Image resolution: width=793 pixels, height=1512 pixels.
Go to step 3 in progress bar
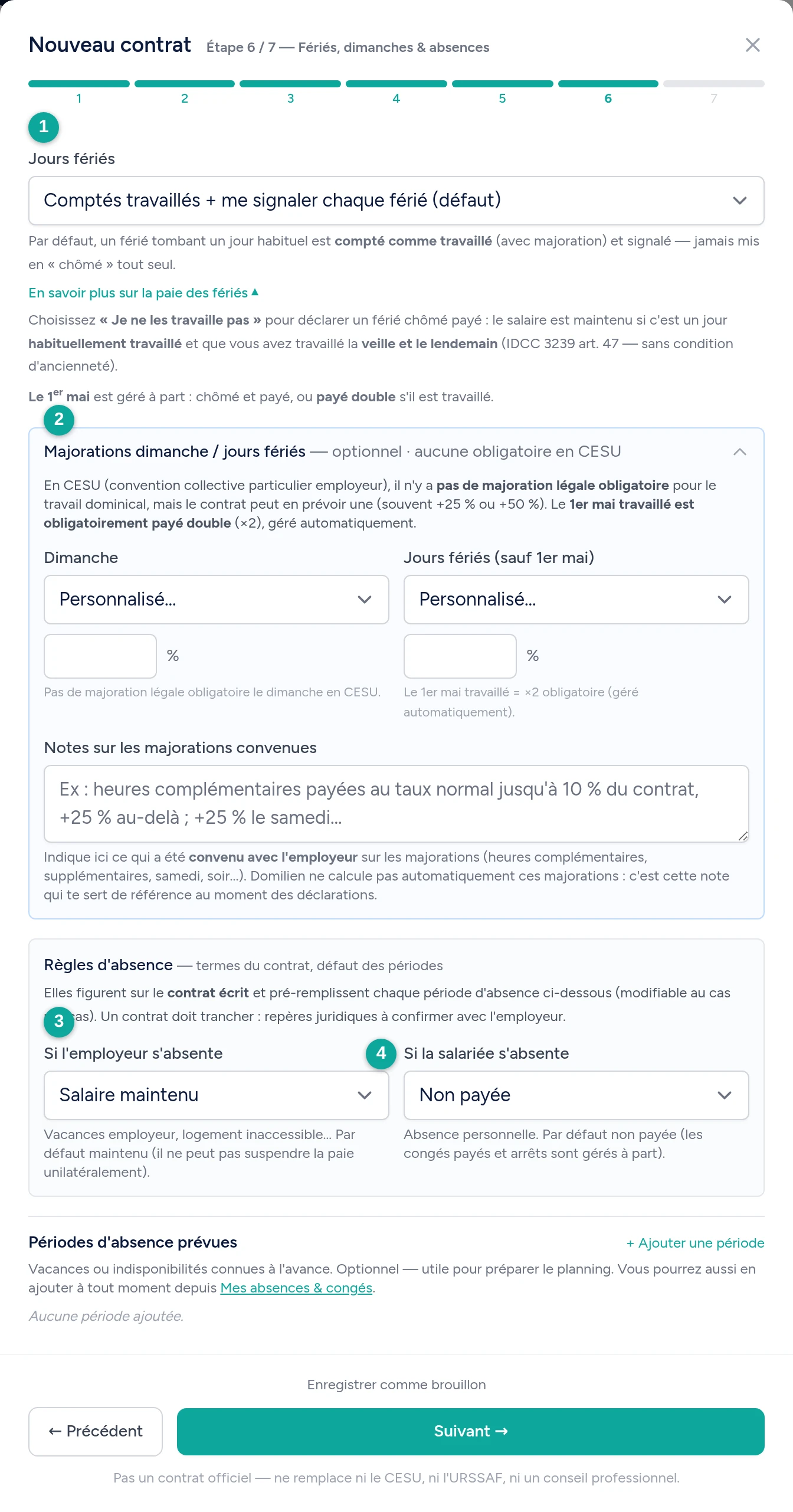point(290,92)
